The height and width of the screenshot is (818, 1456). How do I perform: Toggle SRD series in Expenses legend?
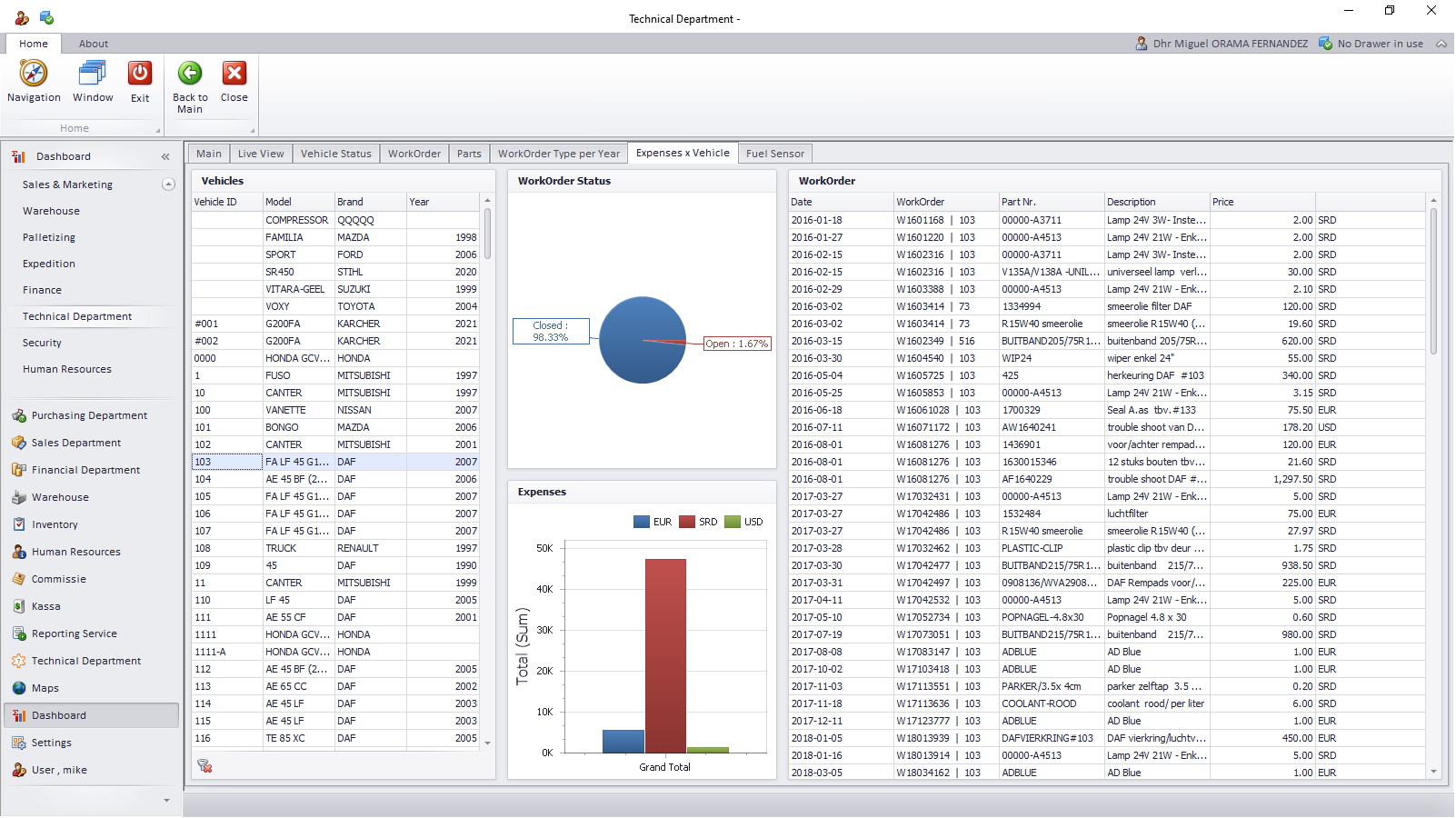tap(698, 523)
